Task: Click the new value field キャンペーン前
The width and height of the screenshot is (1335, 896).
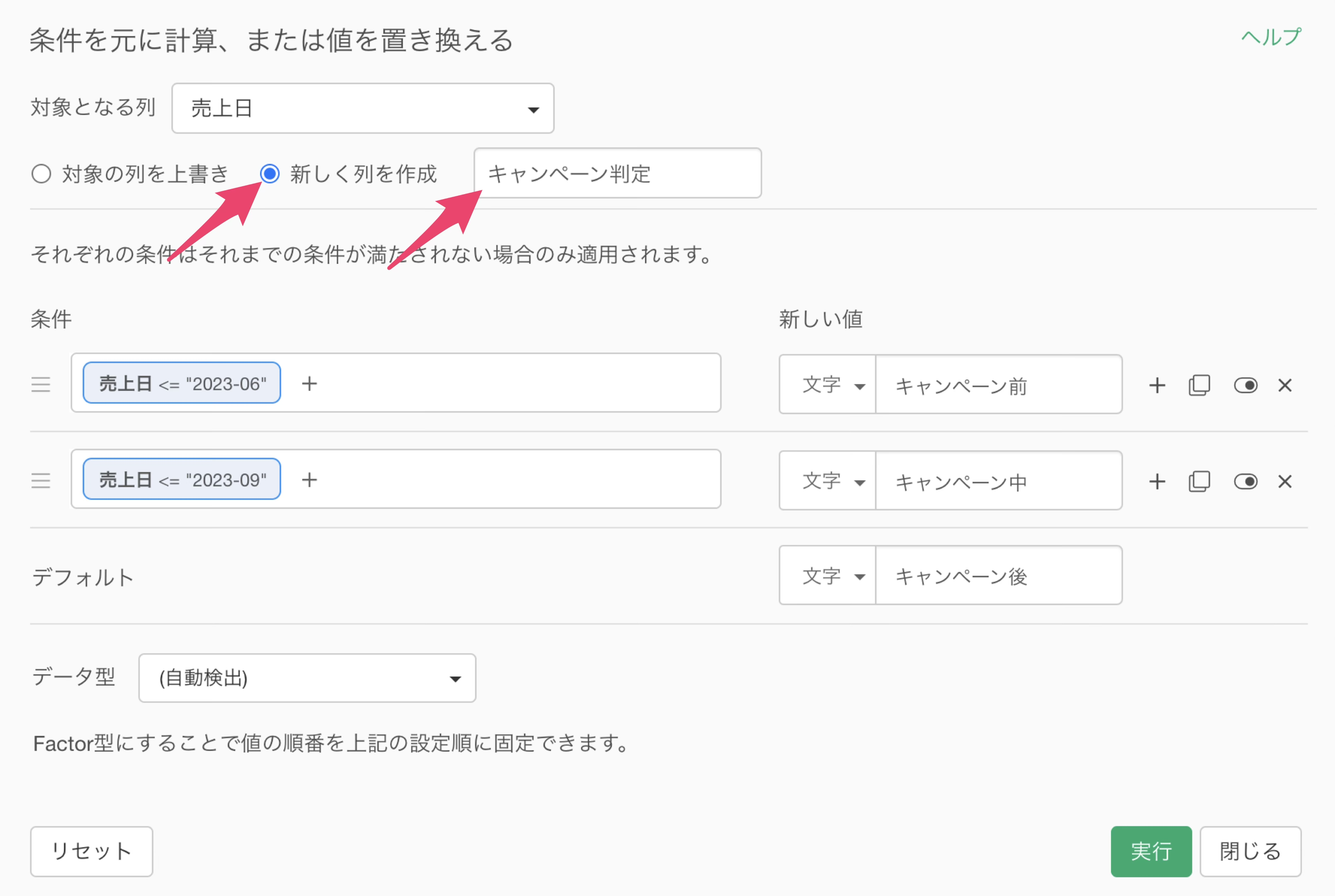Action: coord(999,384)
